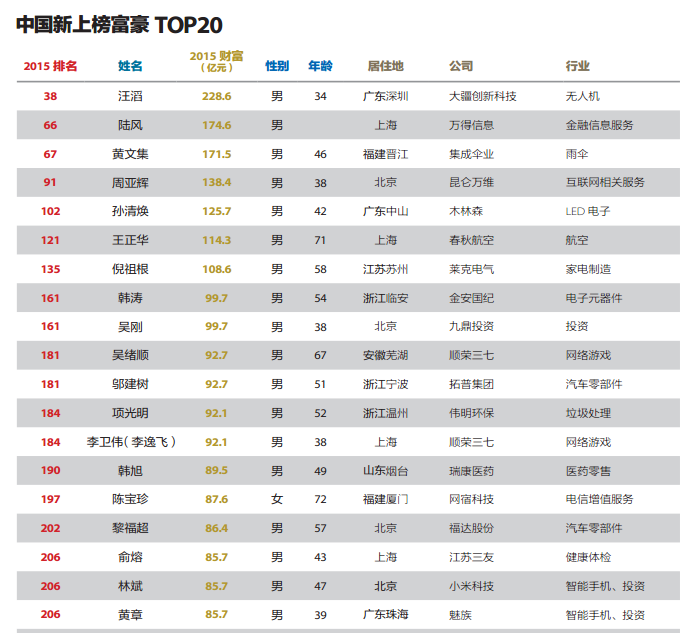682x633 pixels.
Task: Select the name 王正华
Action: pos(130,240)
